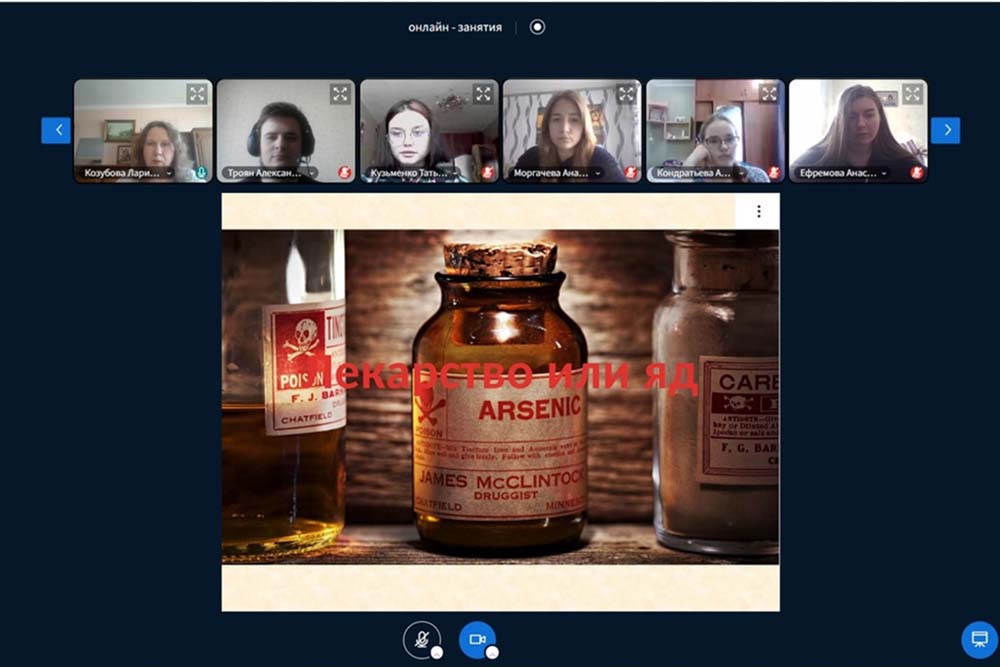Screen dimensions: 1000x667
Task: Open camera options arrow on webcam button
Action: [492, 653]
